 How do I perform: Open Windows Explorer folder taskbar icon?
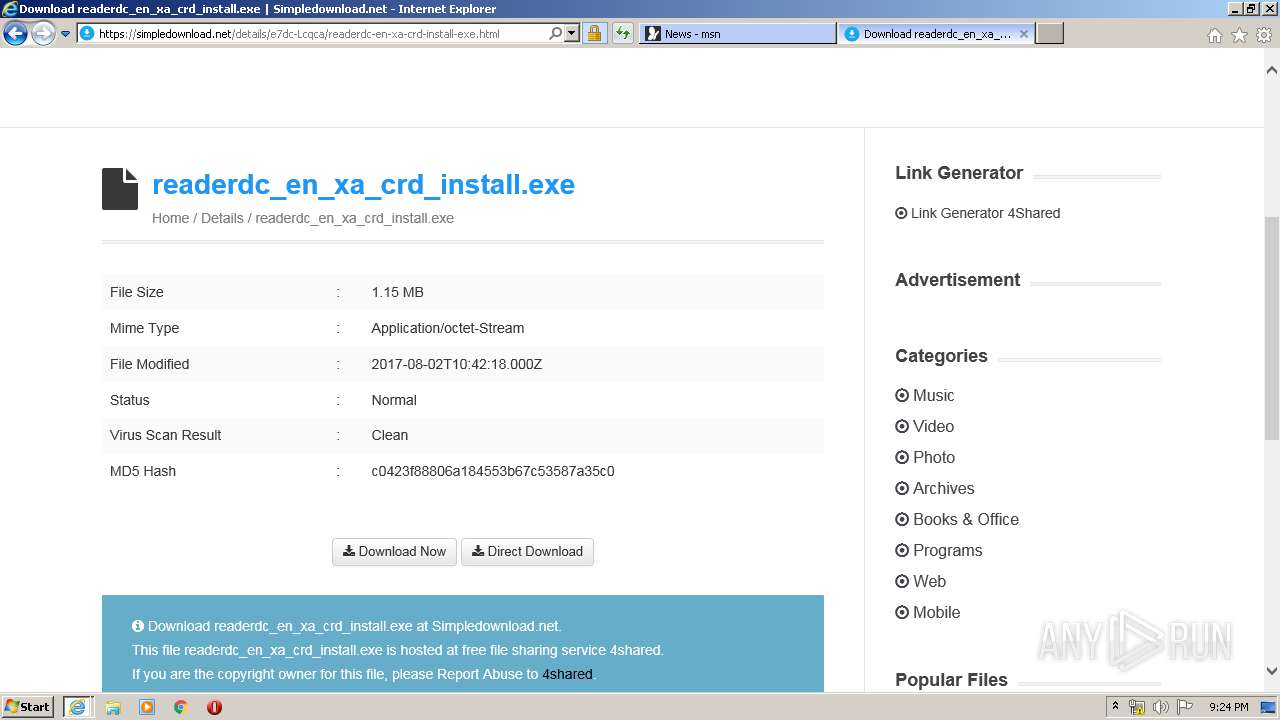pyautogui.click(x=113, y=707)
